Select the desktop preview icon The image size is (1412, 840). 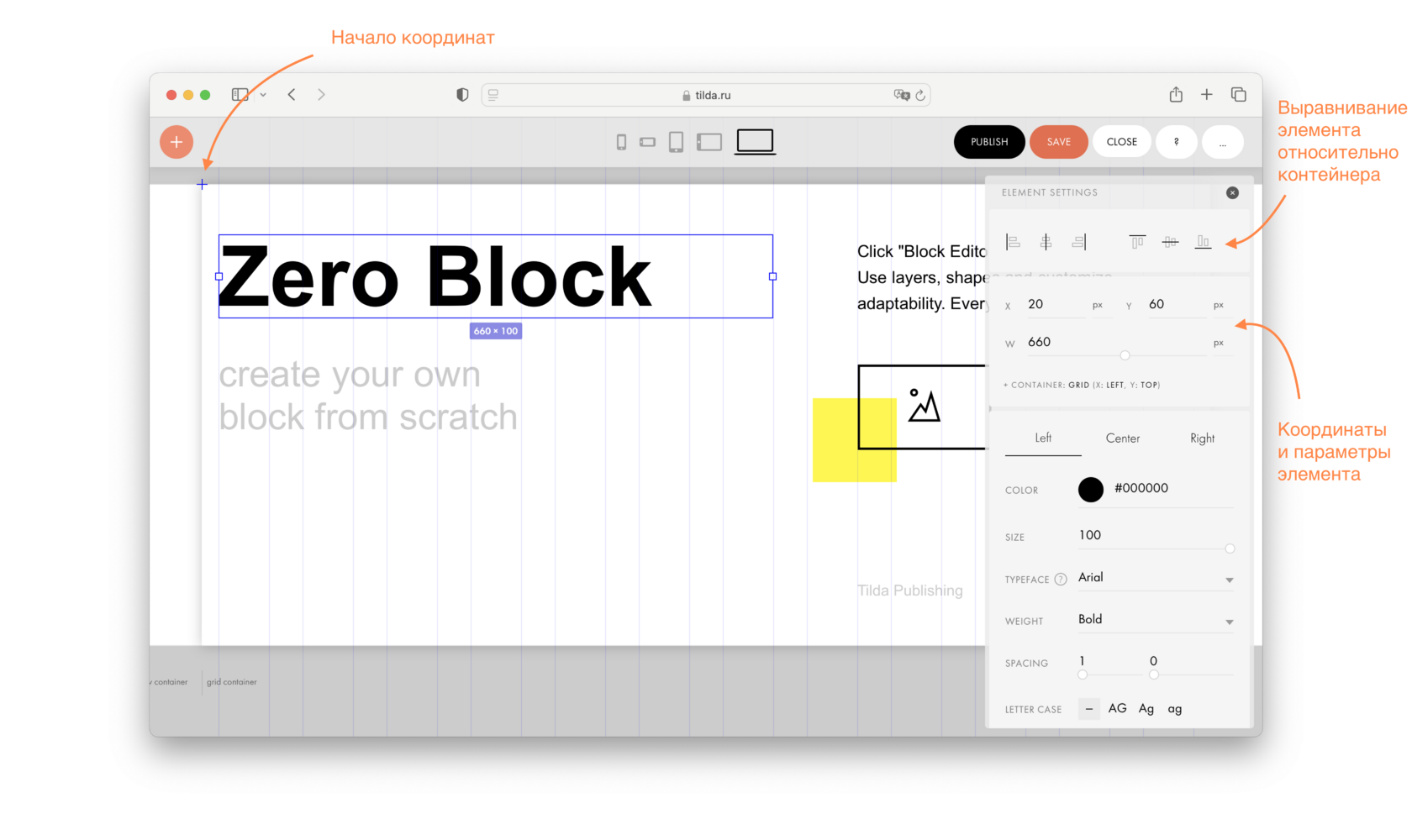pos(754,141)
